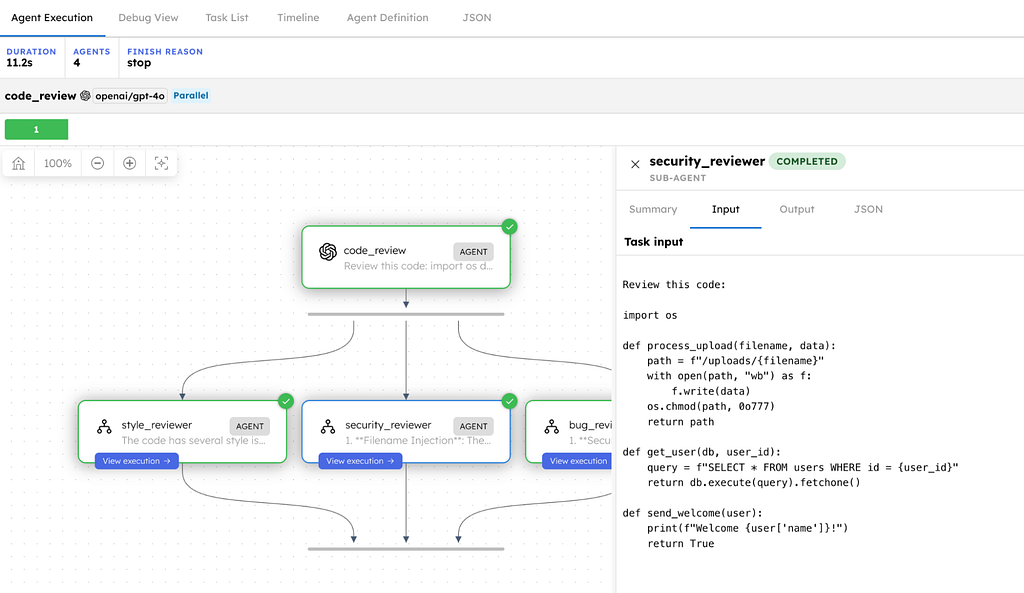Click View execution on style_reviewer node
1024x593 pixels.
pos(137,461)
